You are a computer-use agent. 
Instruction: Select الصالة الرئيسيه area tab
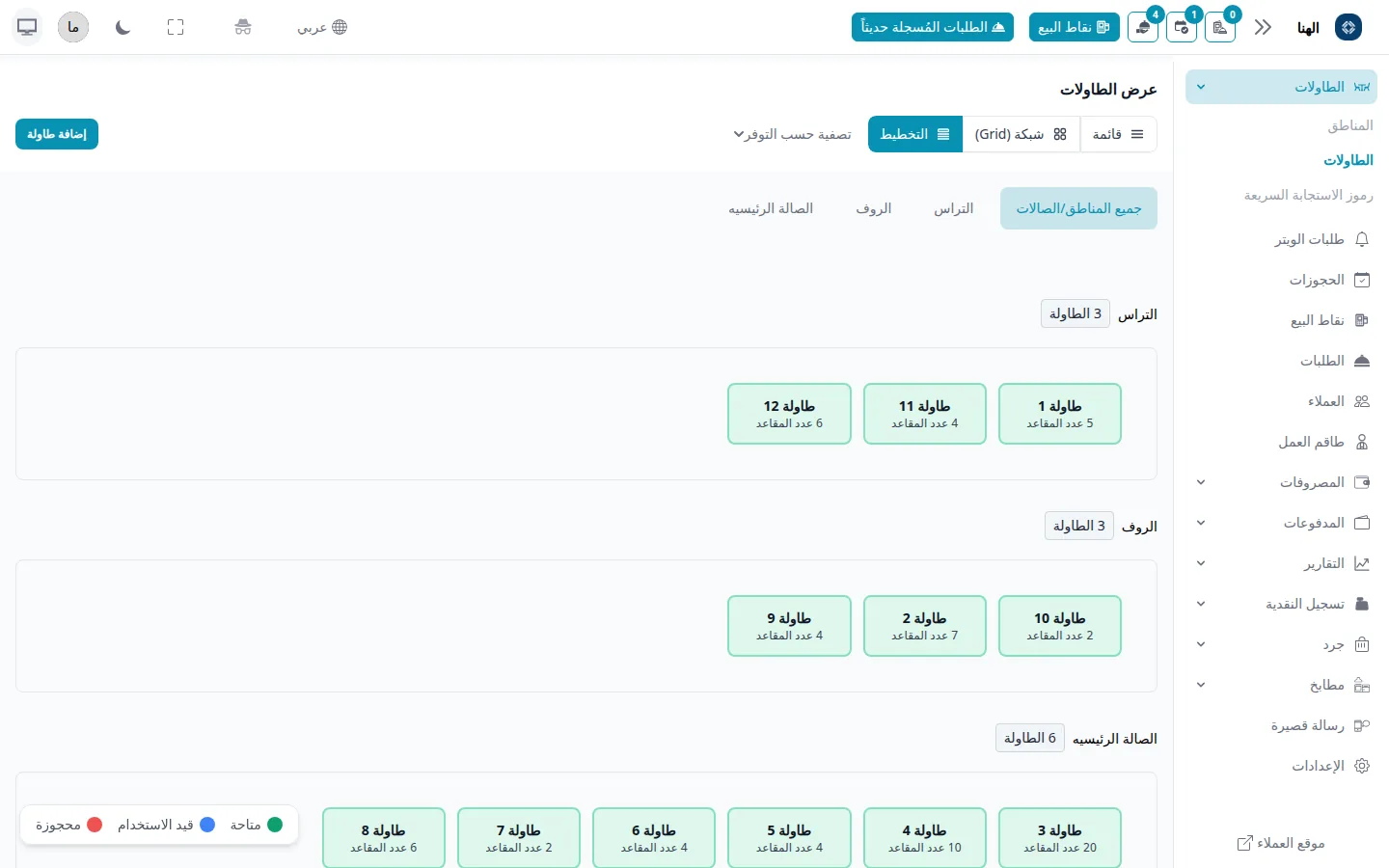pyautogui.click(x=771, y=208)
